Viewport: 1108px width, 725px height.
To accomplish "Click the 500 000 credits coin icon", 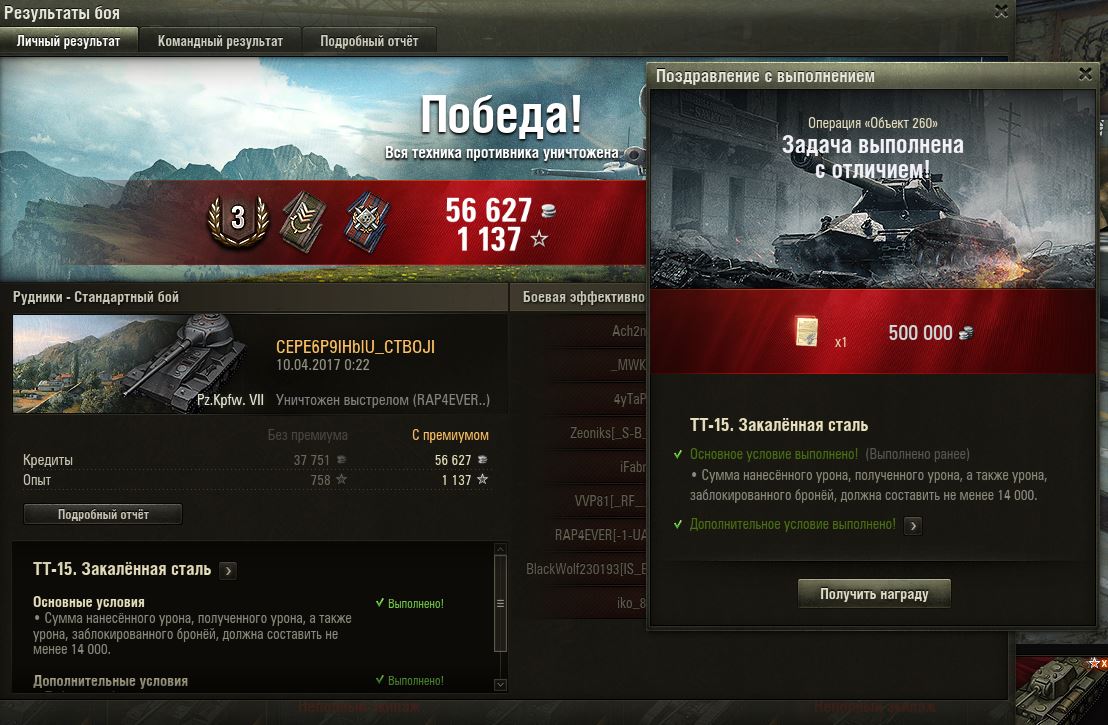I will click(x=966, y=333).
